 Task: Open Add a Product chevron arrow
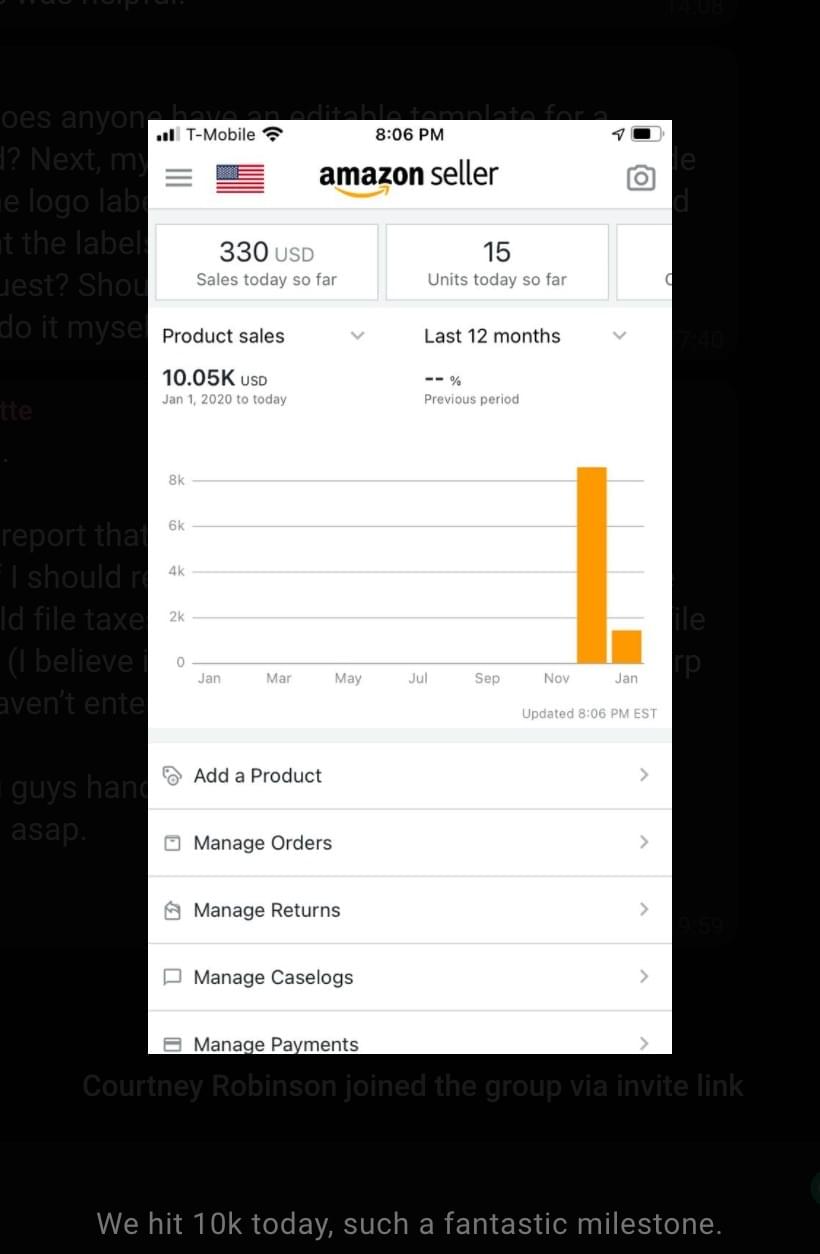click(644, 775)
